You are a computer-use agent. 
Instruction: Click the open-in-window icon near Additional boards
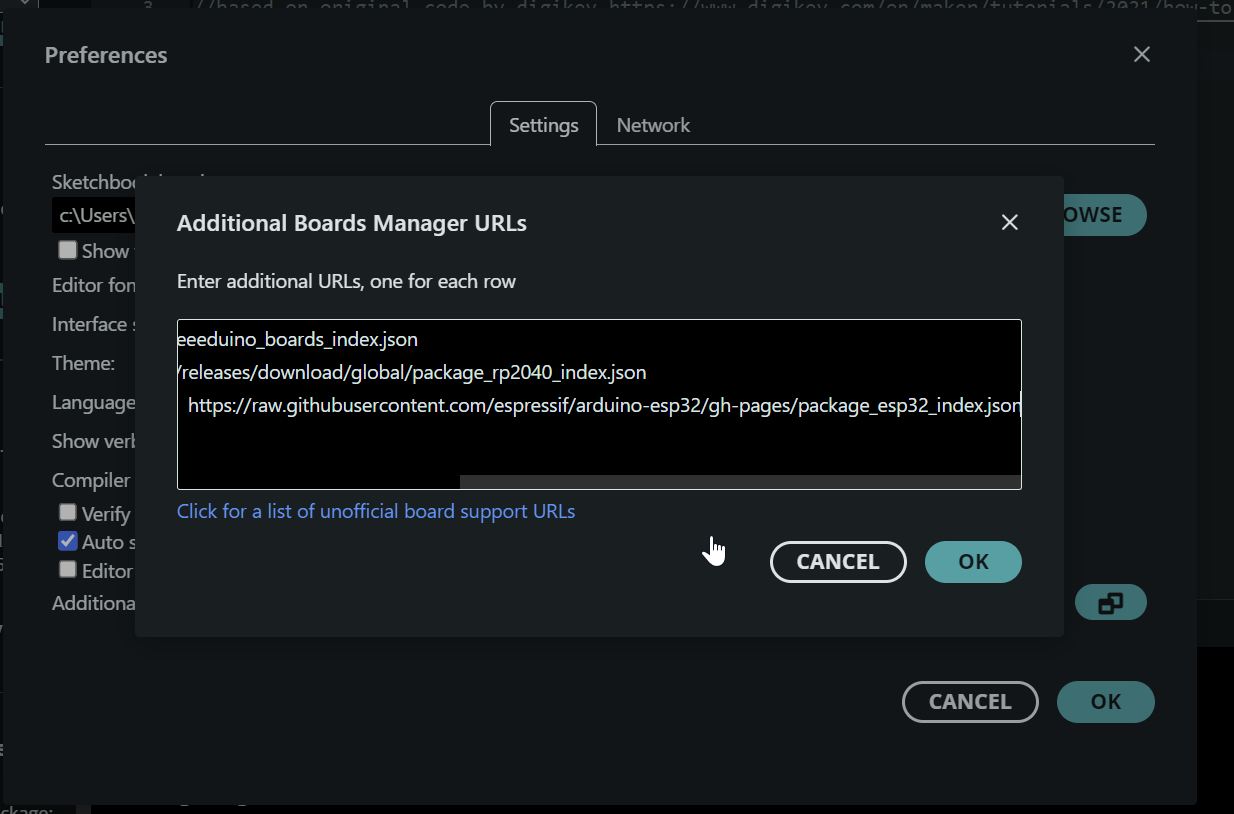click(x=1111, y=602)
